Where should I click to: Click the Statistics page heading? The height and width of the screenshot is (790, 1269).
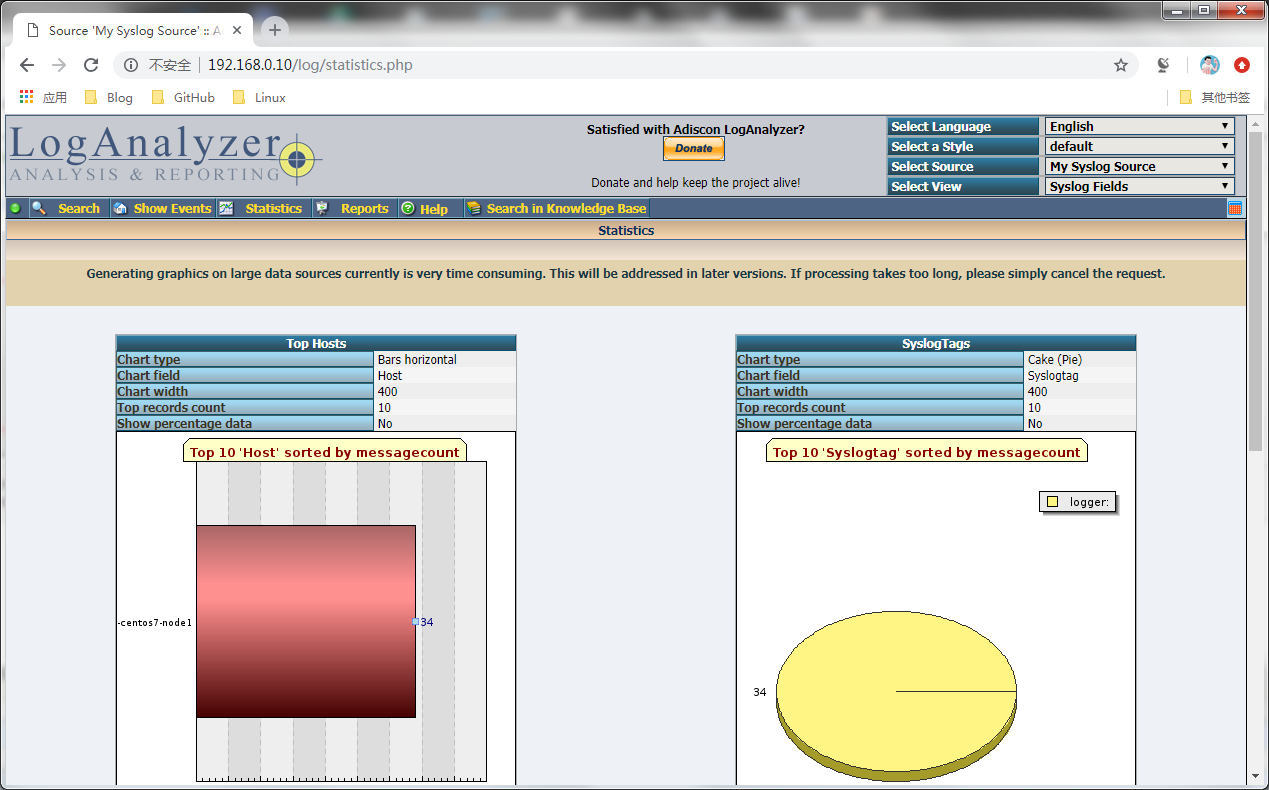[626, 230]
